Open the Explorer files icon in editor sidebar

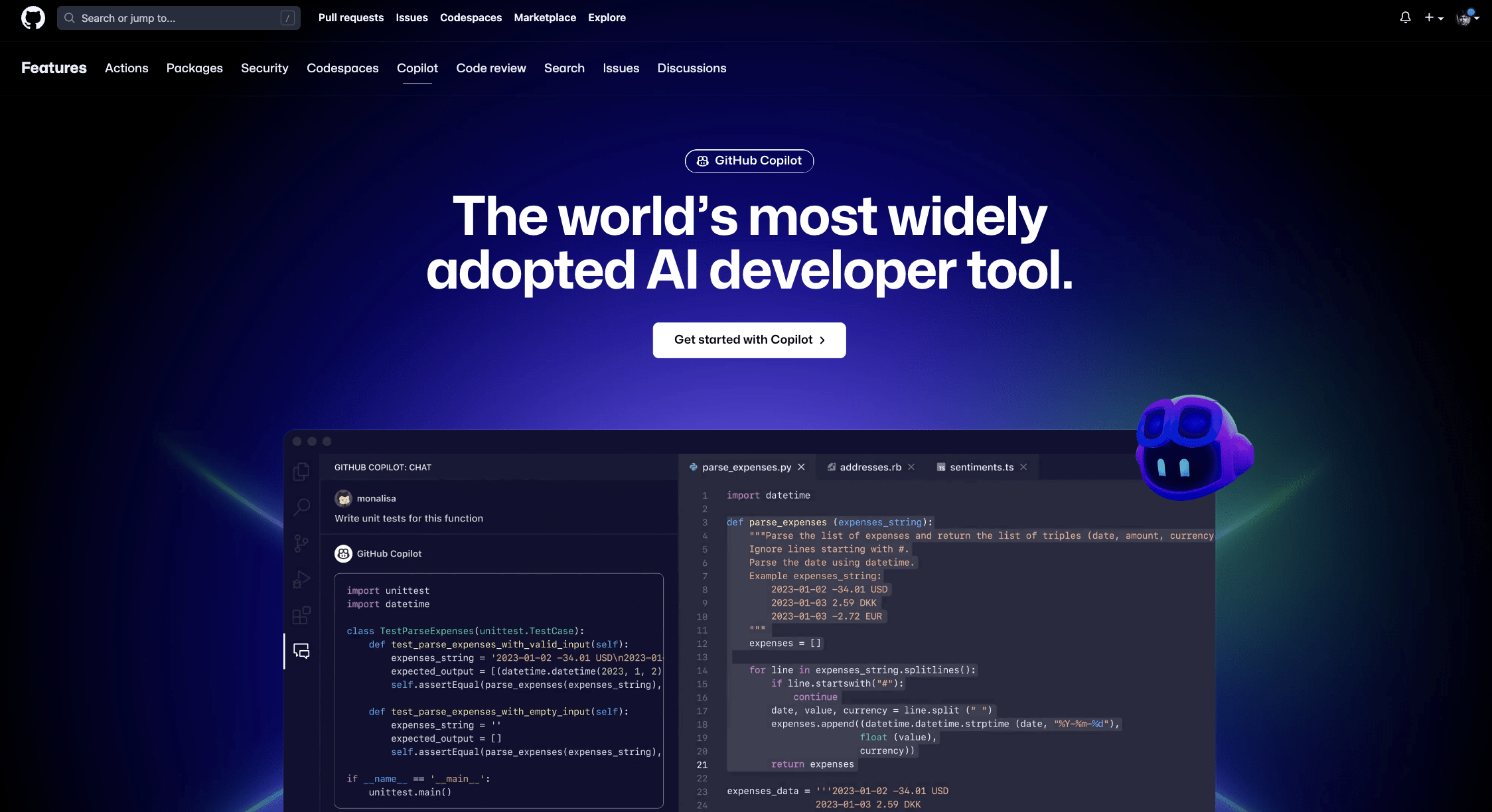click(301, 472)
